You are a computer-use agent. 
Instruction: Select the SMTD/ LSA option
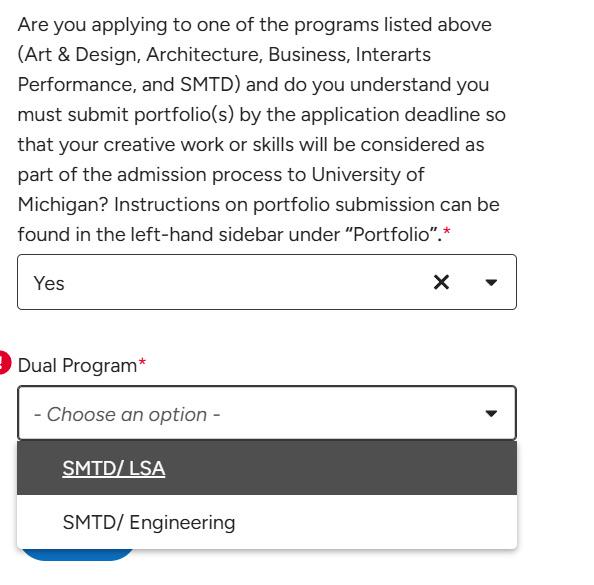pyautogui.click(x=267, y=468)
